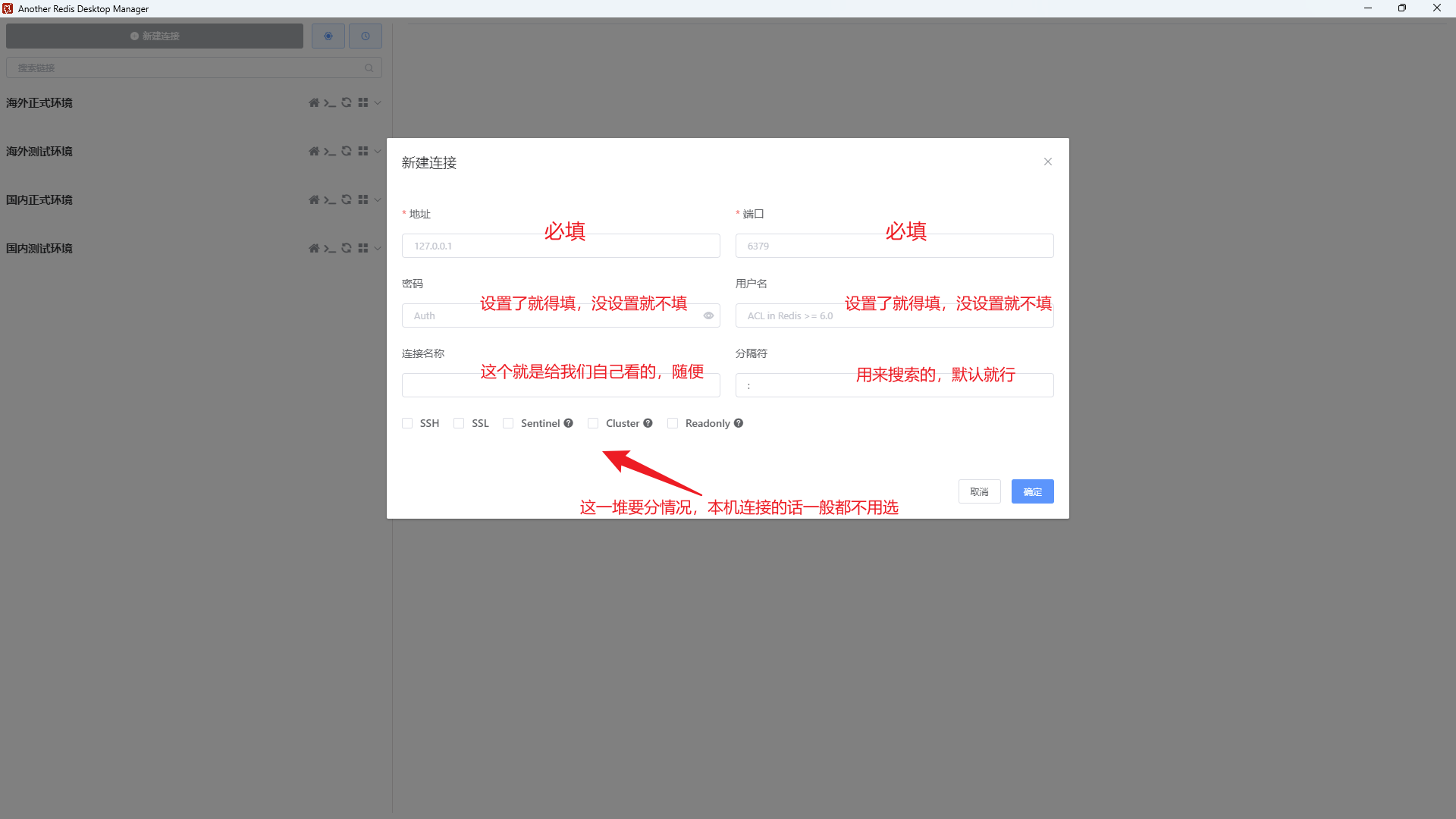Image resolution: width=1456 pixels, height=819 pixels.
Task: Toggle password visibility eye icon
Action: (x=708, y=315)
